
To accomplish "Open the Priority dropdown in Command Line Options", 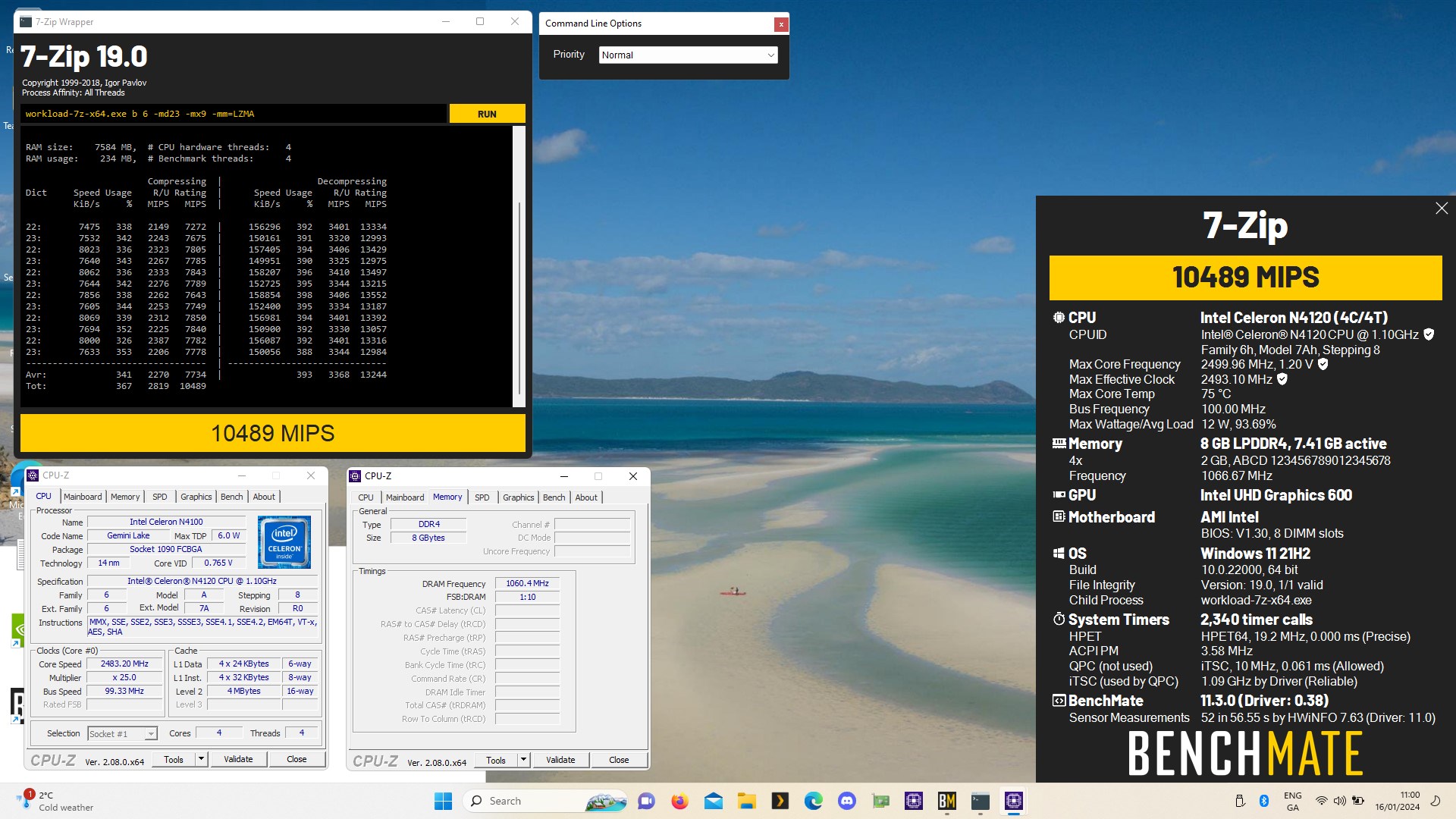I will [688, 55].
